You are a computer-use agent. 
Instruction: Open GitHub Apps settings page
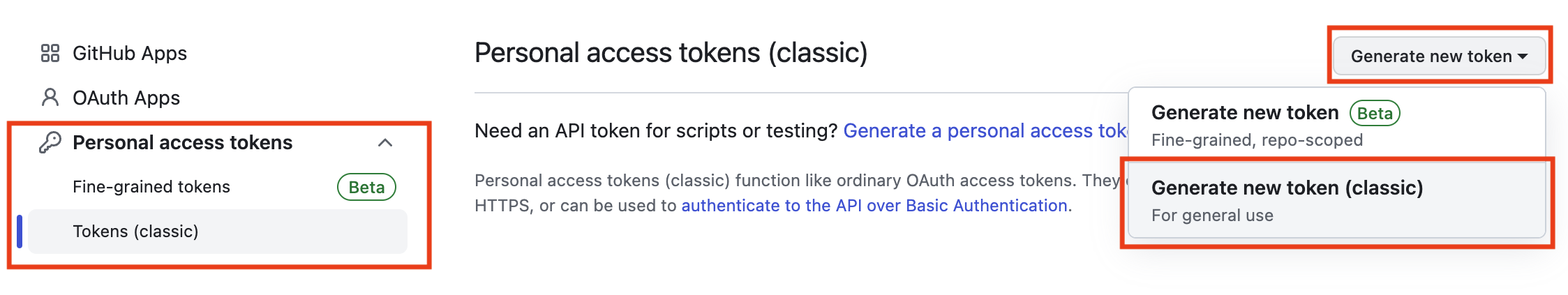[x=130, y=53]
